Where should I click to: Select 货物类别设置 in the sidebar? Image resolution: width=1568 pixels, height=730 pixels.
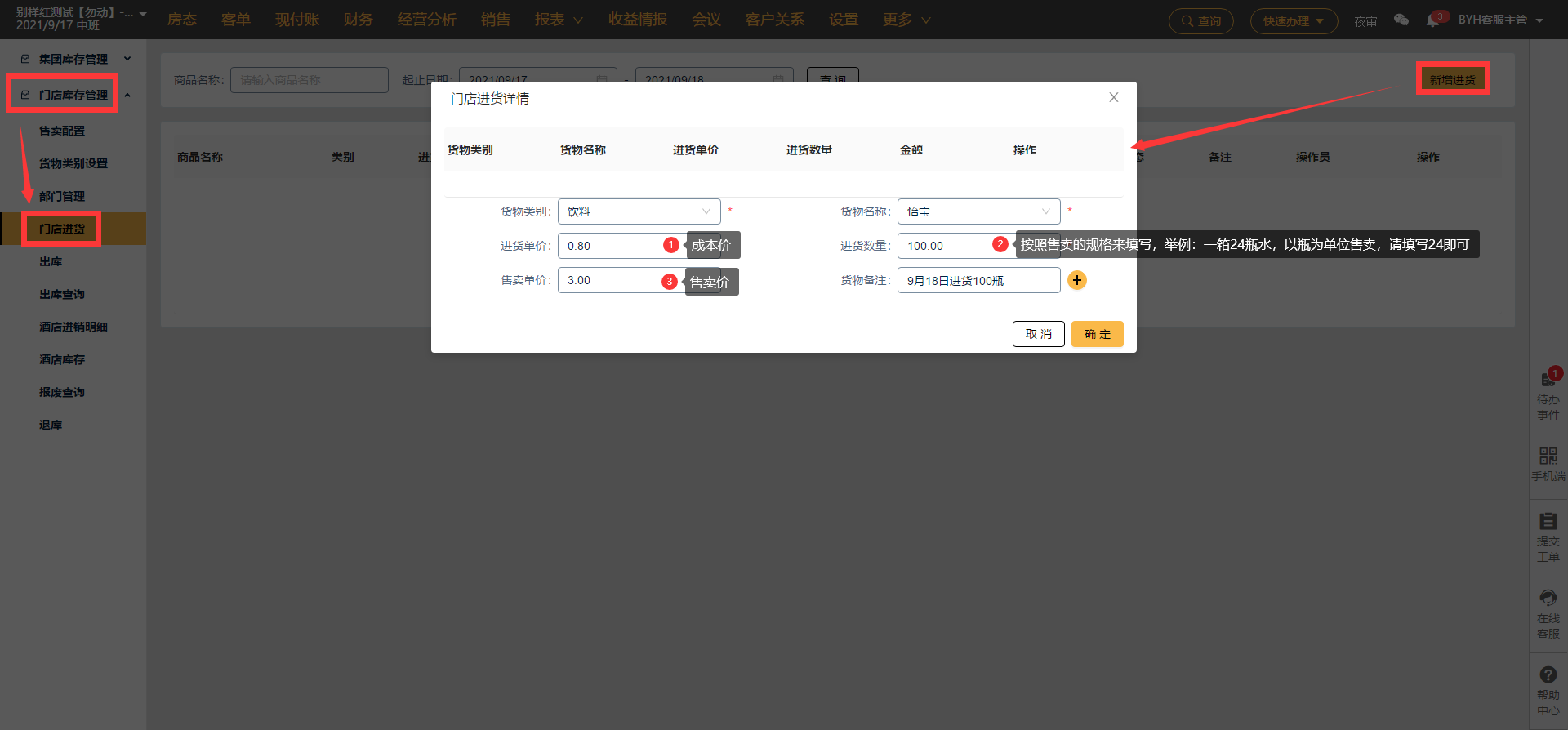[73, 163]
